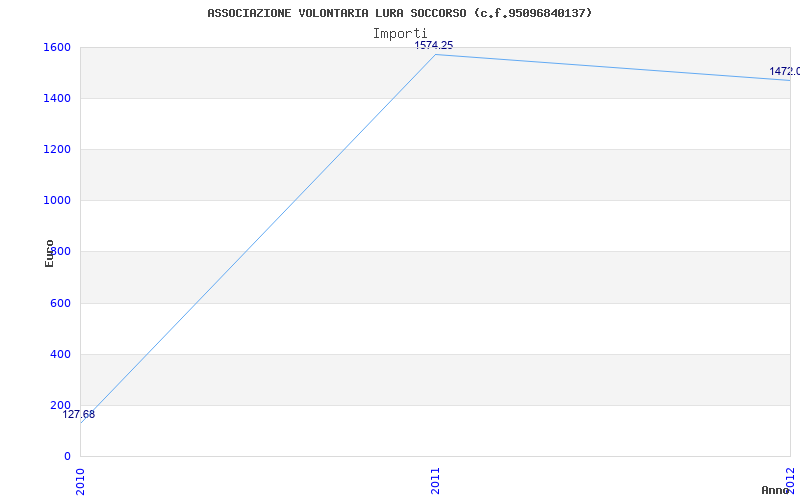Click the line's start point at 2010
The width and height of the screenshot is (800, 500).
pos(81,423)
